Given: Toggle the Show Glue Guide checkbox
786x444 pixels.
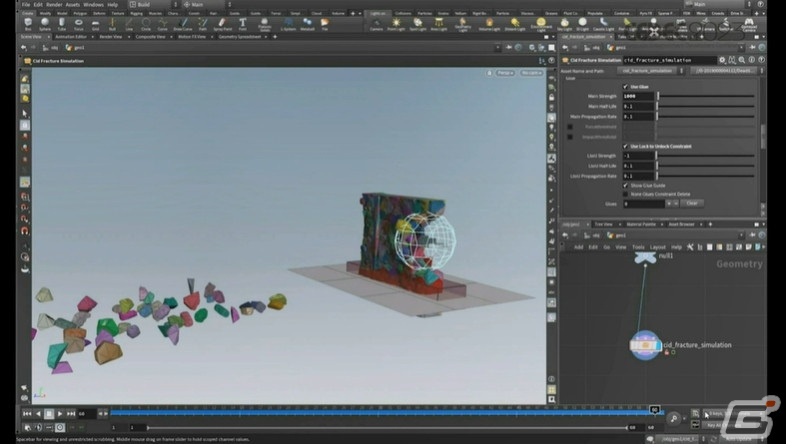Looking at the screenshot, I should [625, 185].
